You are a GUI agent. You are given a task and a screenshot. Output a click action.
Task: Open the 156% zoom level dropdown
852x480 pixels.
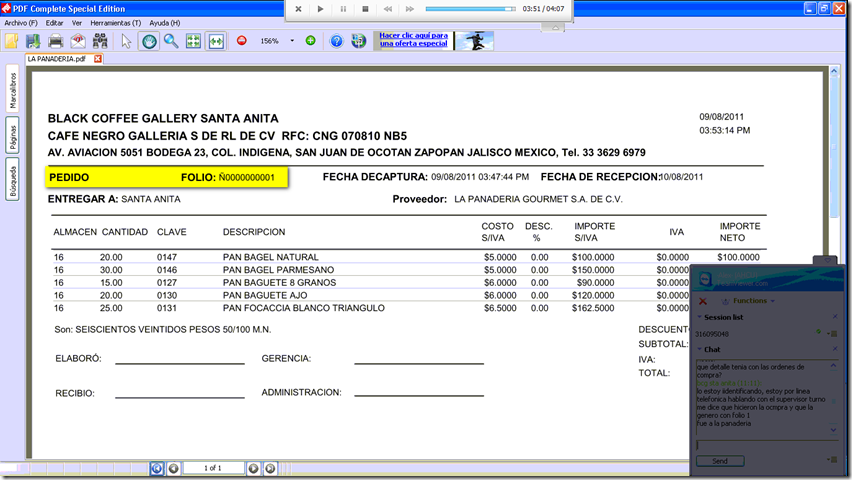[292, 41]
